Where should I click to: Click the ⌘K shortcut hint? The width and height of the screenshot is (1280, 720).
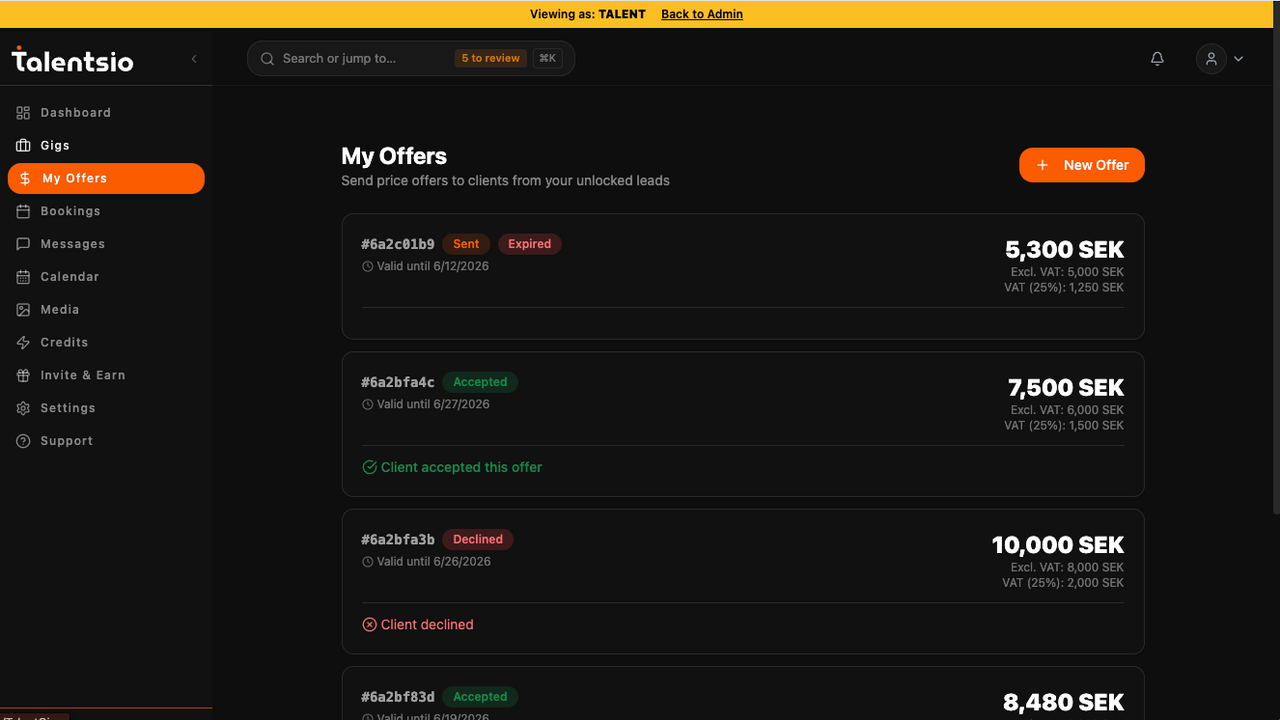click(x=547, y=59)
